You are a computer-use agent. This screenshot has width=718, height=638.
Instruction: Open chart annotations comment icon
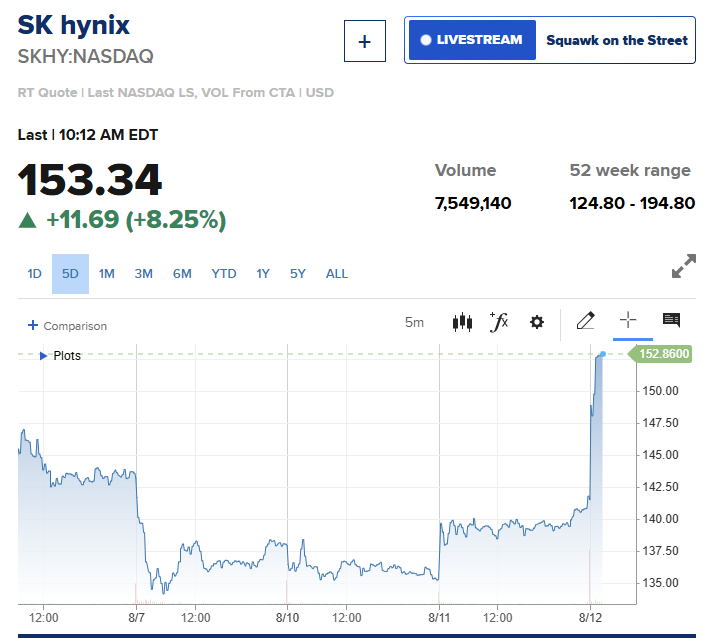click(671, 320)
